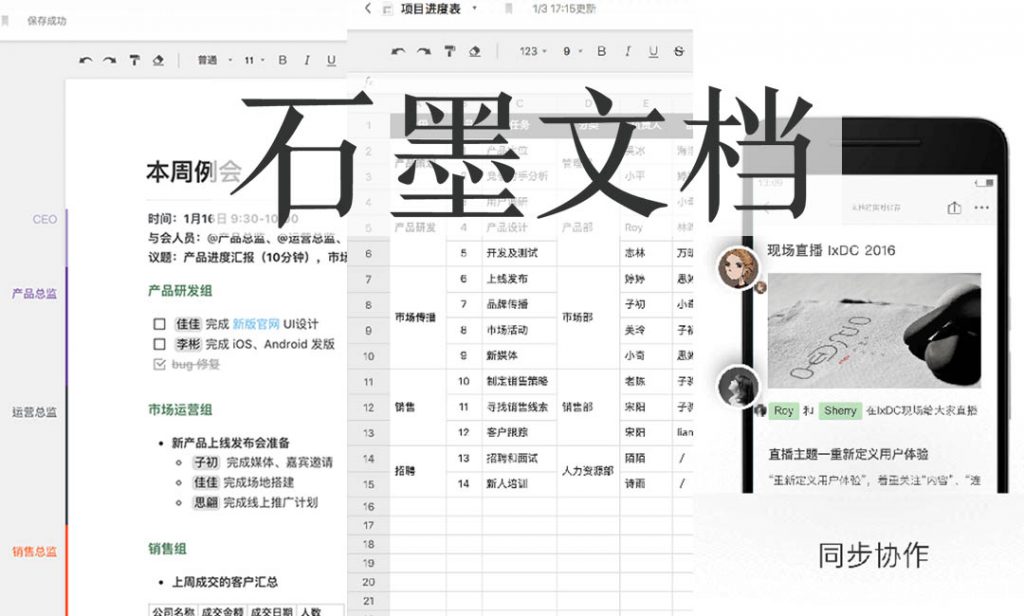This screenshot has width=1024, height=616.
Task: Undo in the spreadsheet toolbar
Action: click(x=398, y=51)
